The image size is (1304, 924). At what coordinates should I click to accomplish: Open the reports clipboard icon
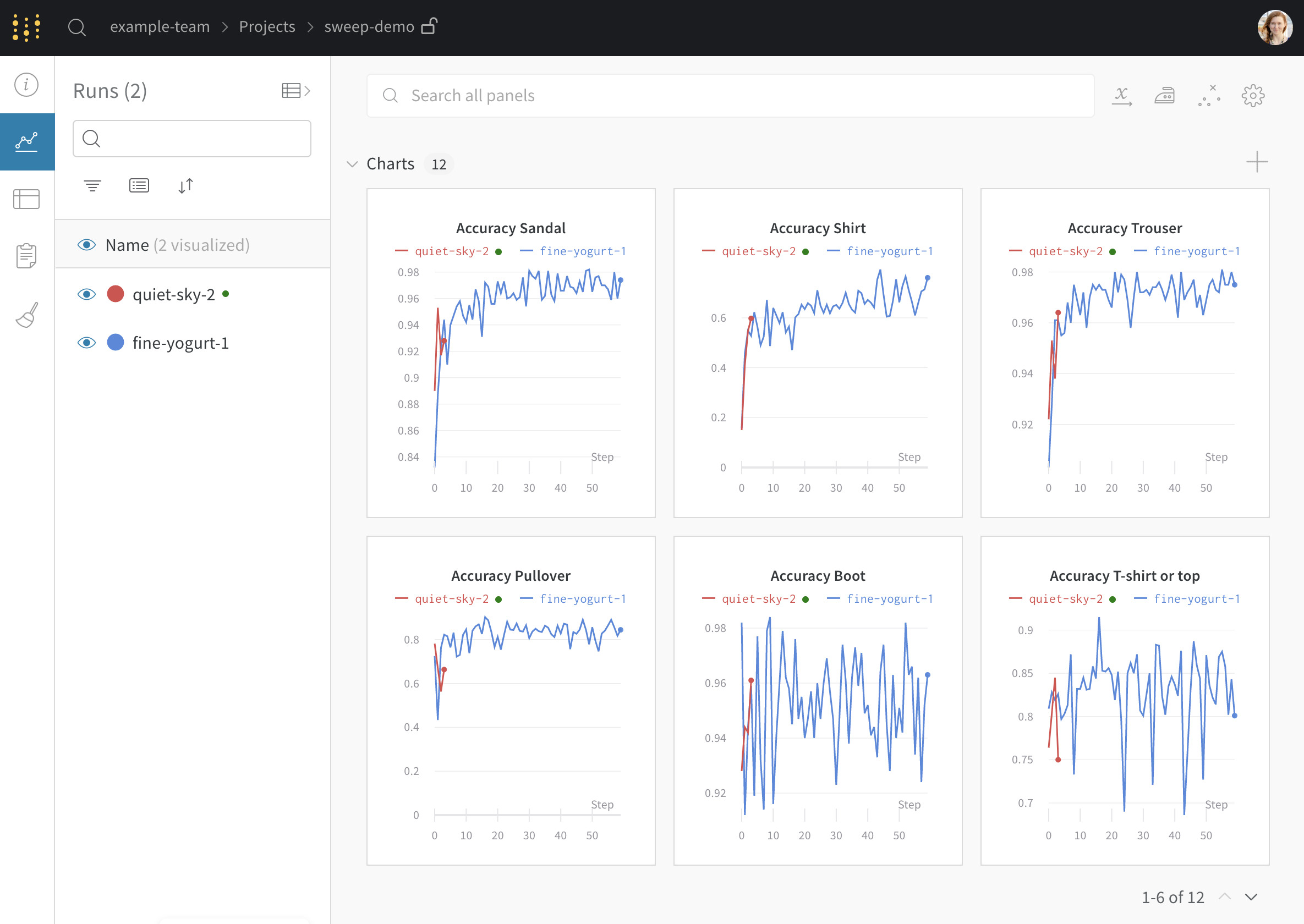point(27,256)
